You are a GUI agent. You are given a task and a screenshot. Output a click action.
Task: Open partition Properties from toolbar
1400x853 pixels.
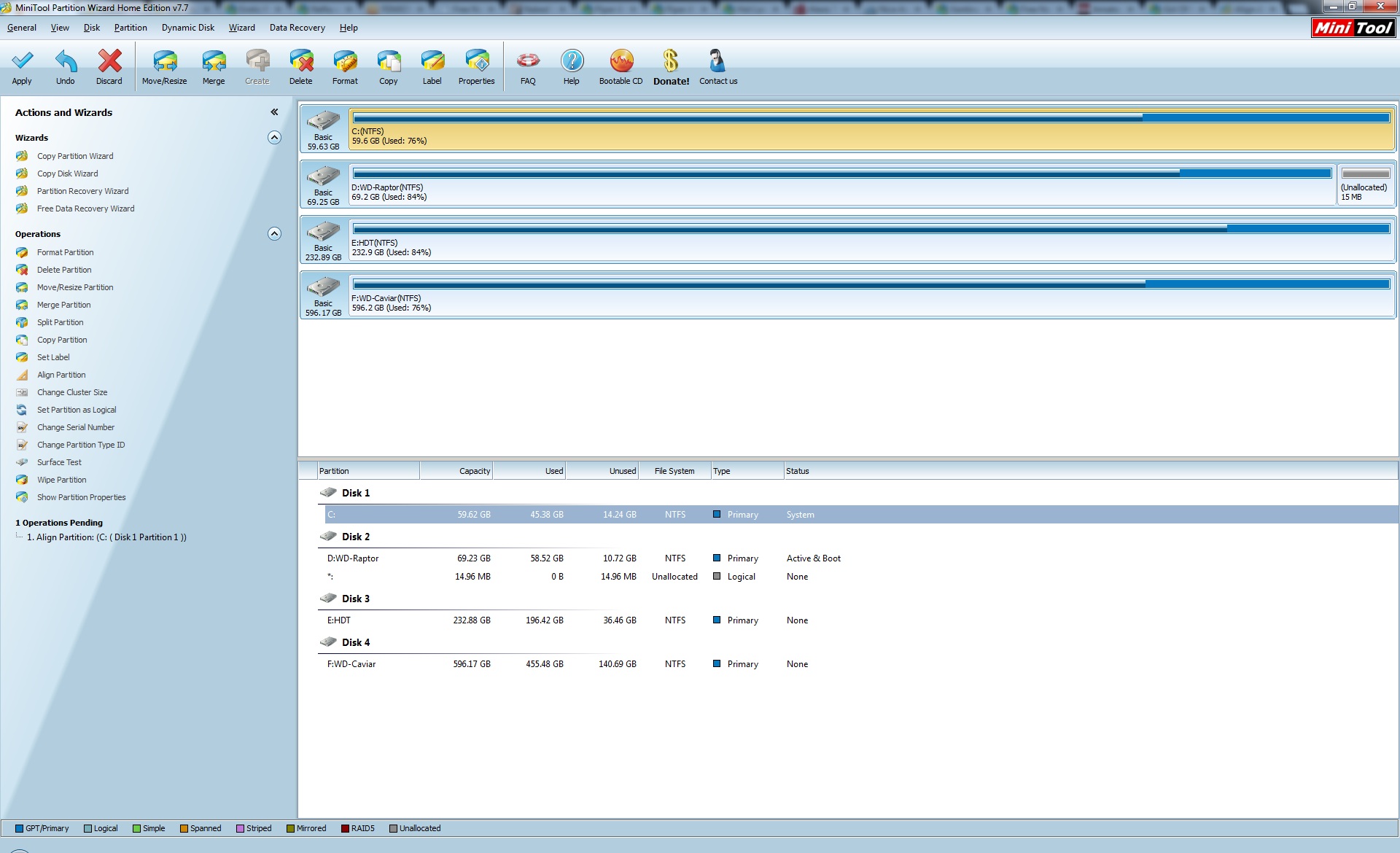coord(477,61)
